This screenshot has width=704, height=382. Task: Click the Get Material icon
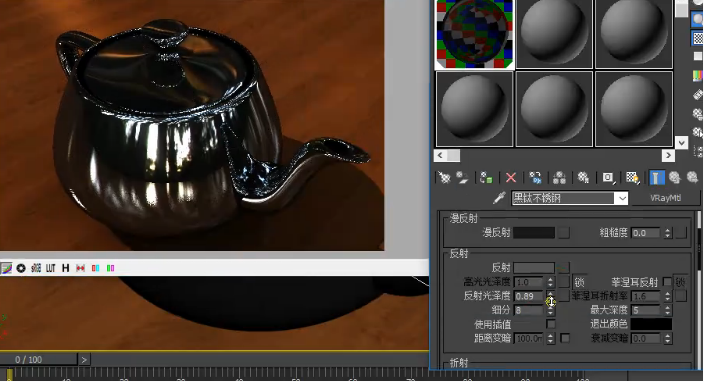(x=444, y=178)
